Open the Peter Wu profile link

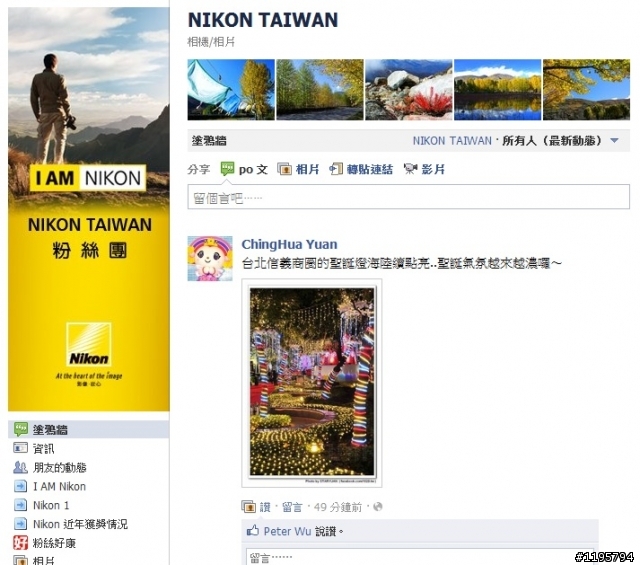pos(287,531)
